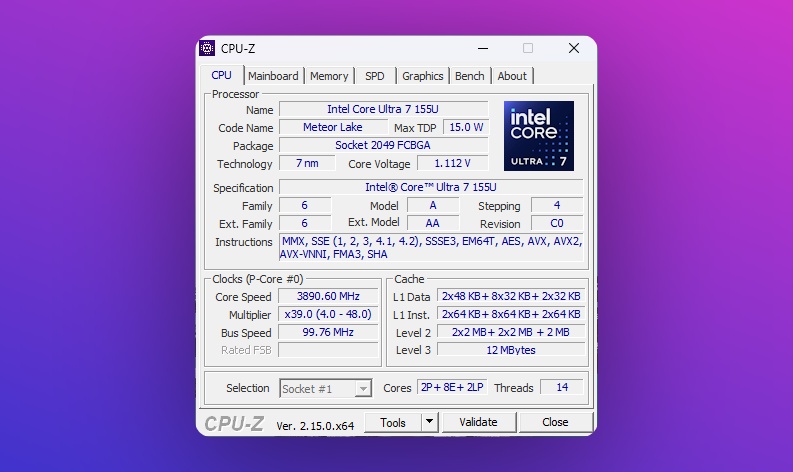
Task: Click the Bus Speed value 99.76 MHz
Action: 328,332
